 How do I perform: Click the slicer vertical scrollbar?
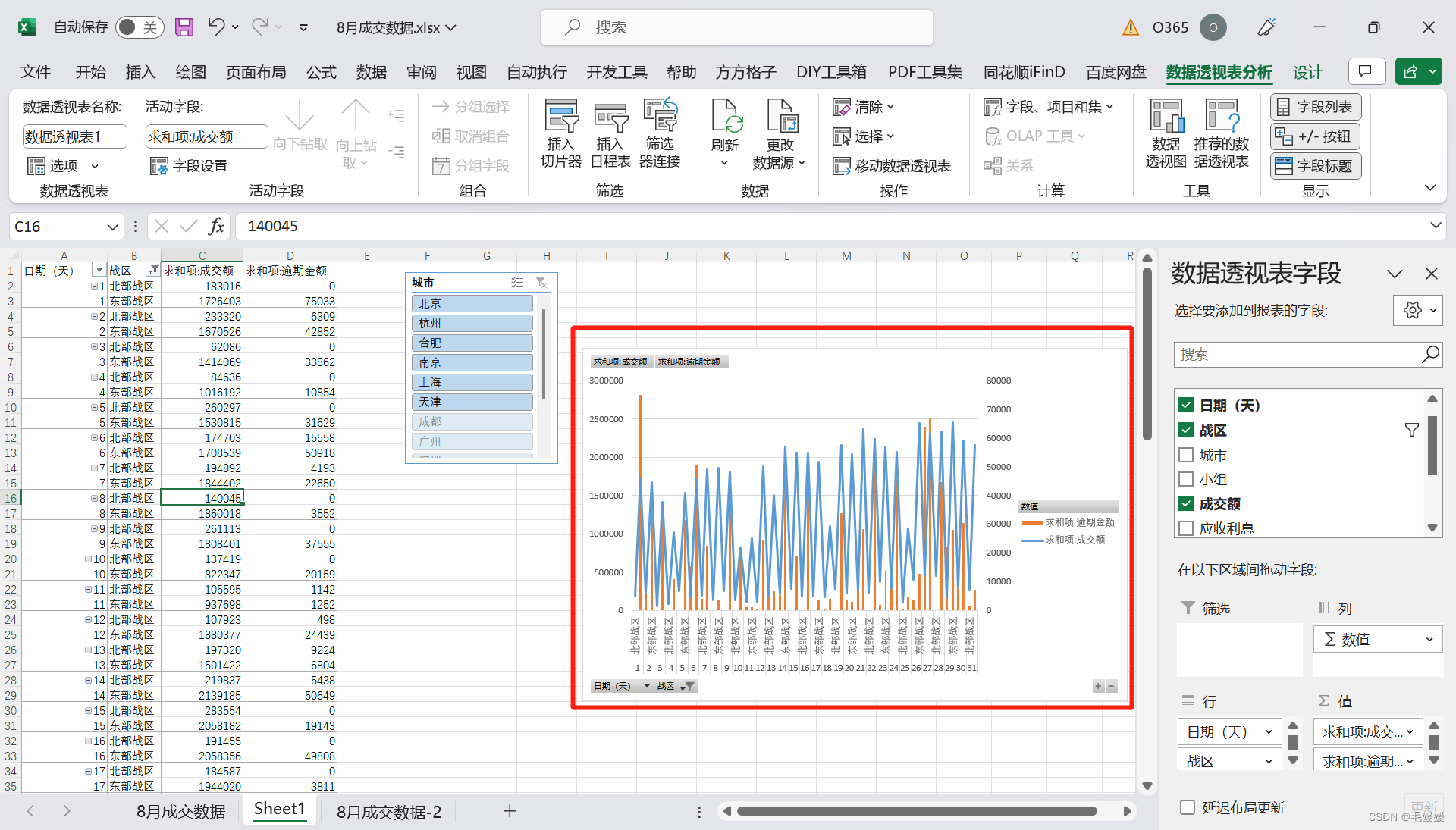pos(544,352)
